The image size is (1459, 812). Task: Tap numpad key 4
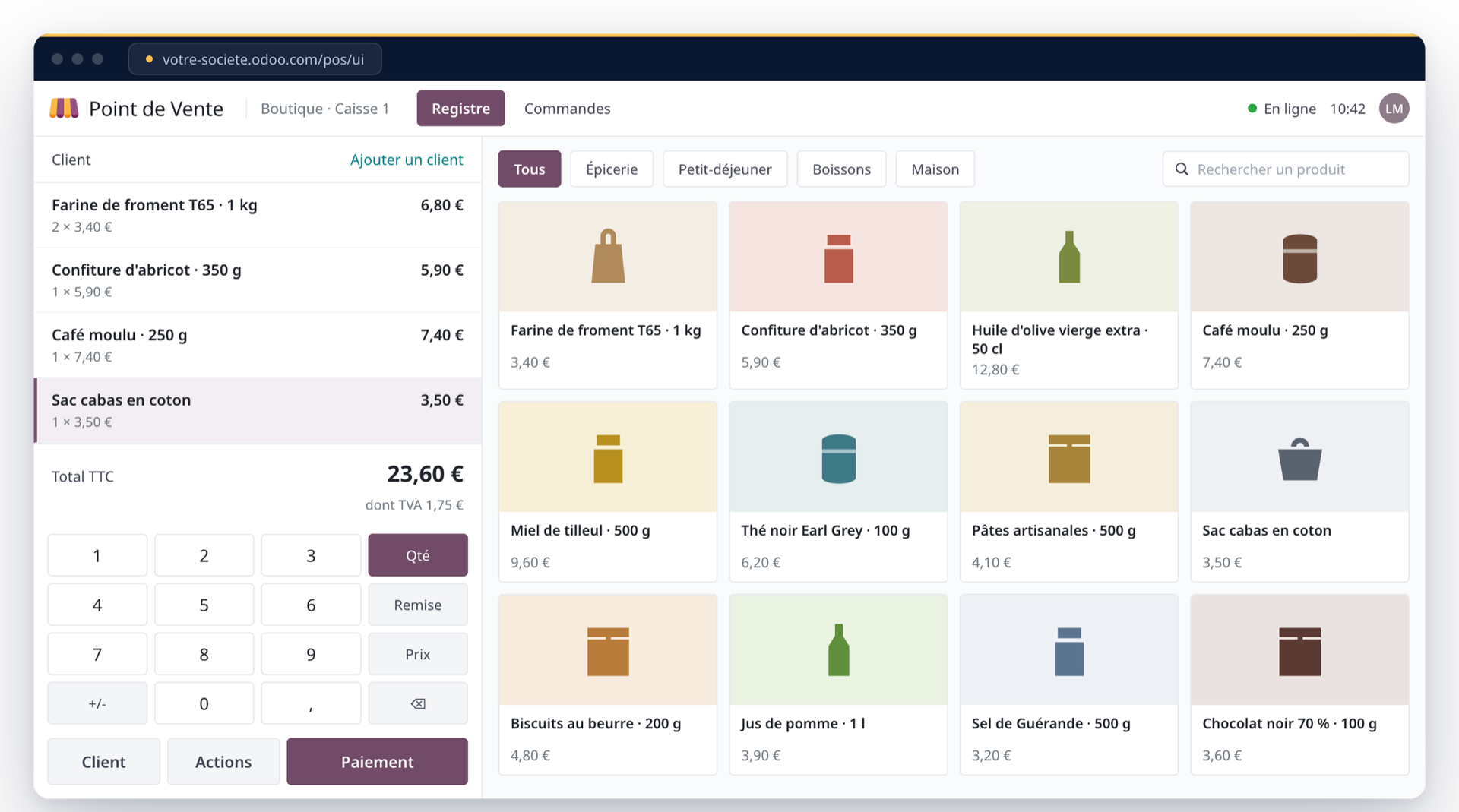tap(97, 605)
